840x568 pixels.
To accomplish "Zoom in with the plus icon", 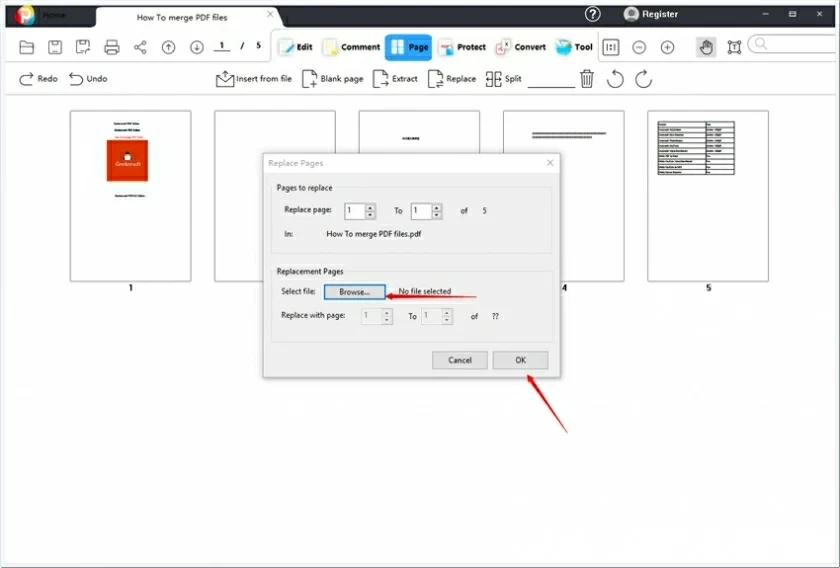I will point(667,47).
